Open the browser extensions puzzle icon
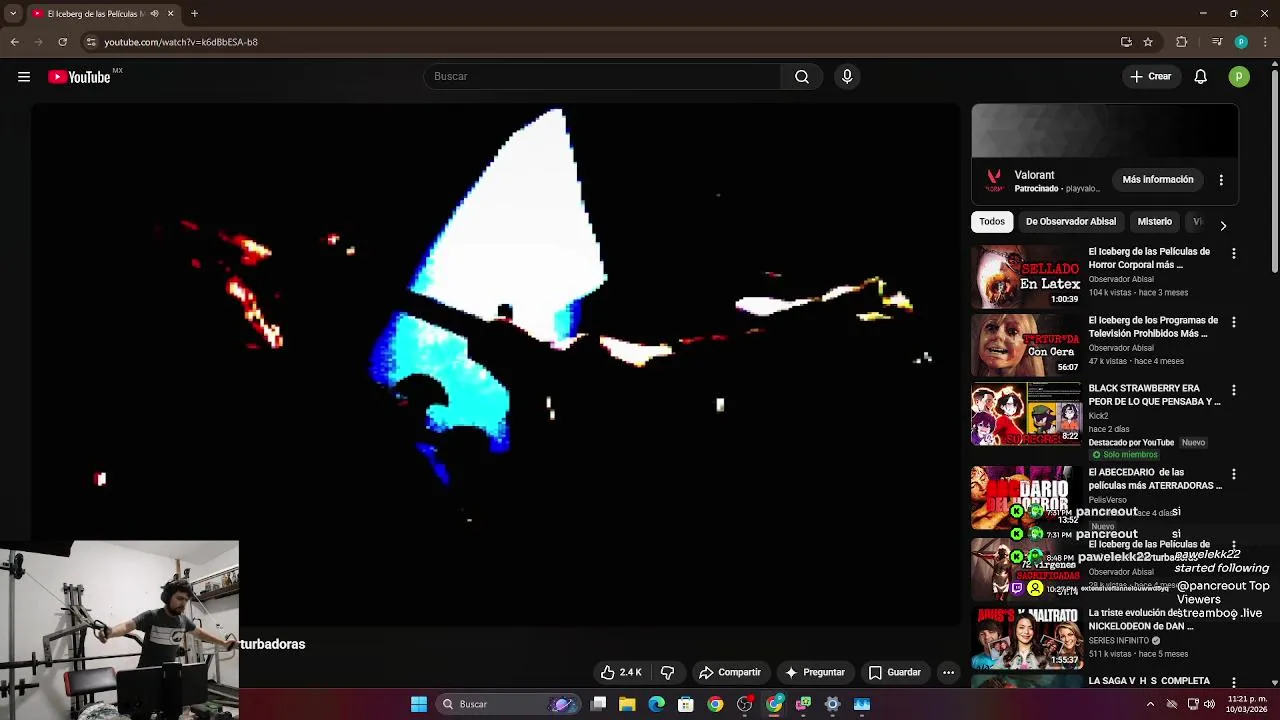This screenshot has width=1280, height=720. click(x=1181, y=42)
